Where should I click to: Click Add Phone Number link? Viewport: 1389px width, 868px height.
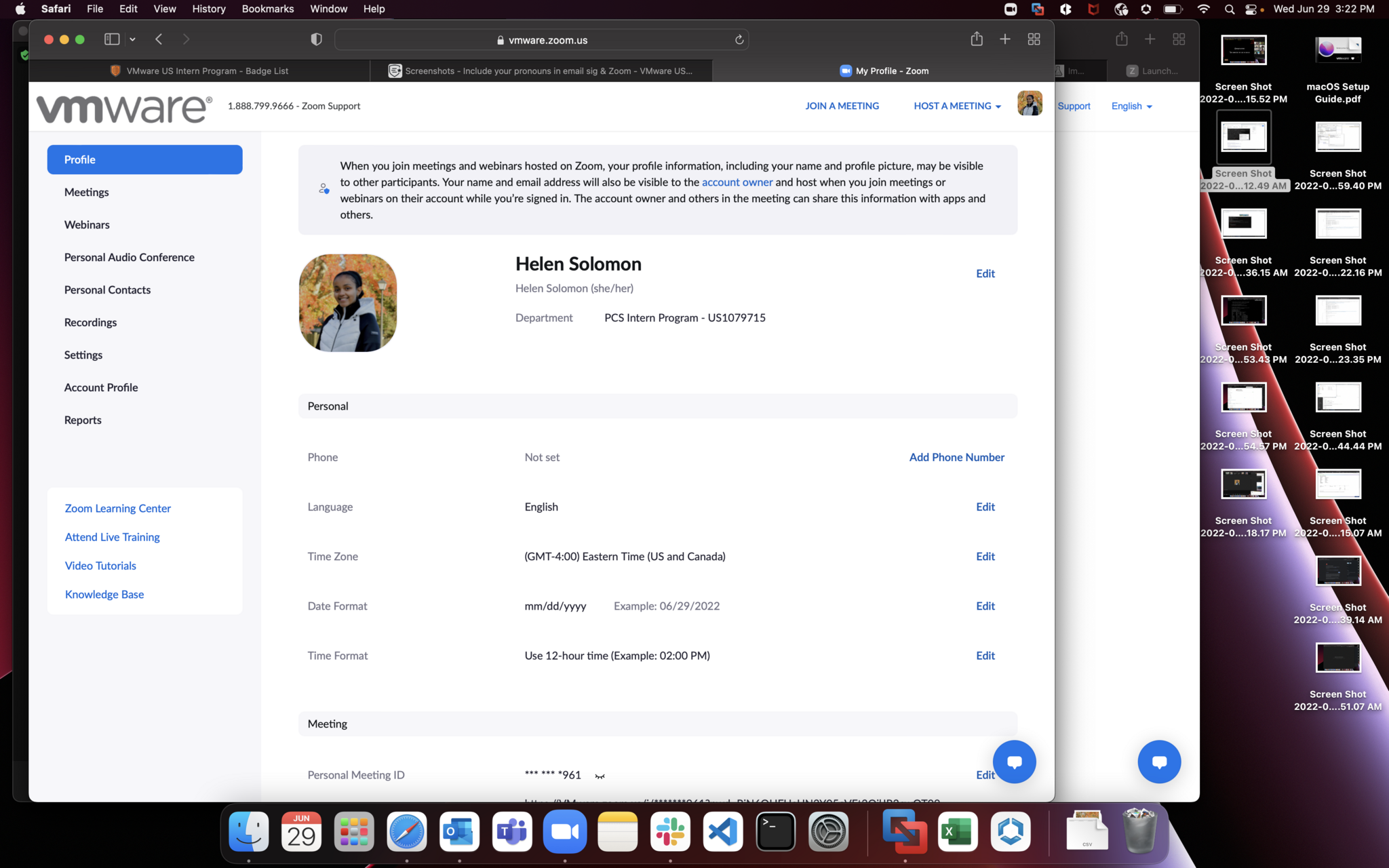point(956,457)
